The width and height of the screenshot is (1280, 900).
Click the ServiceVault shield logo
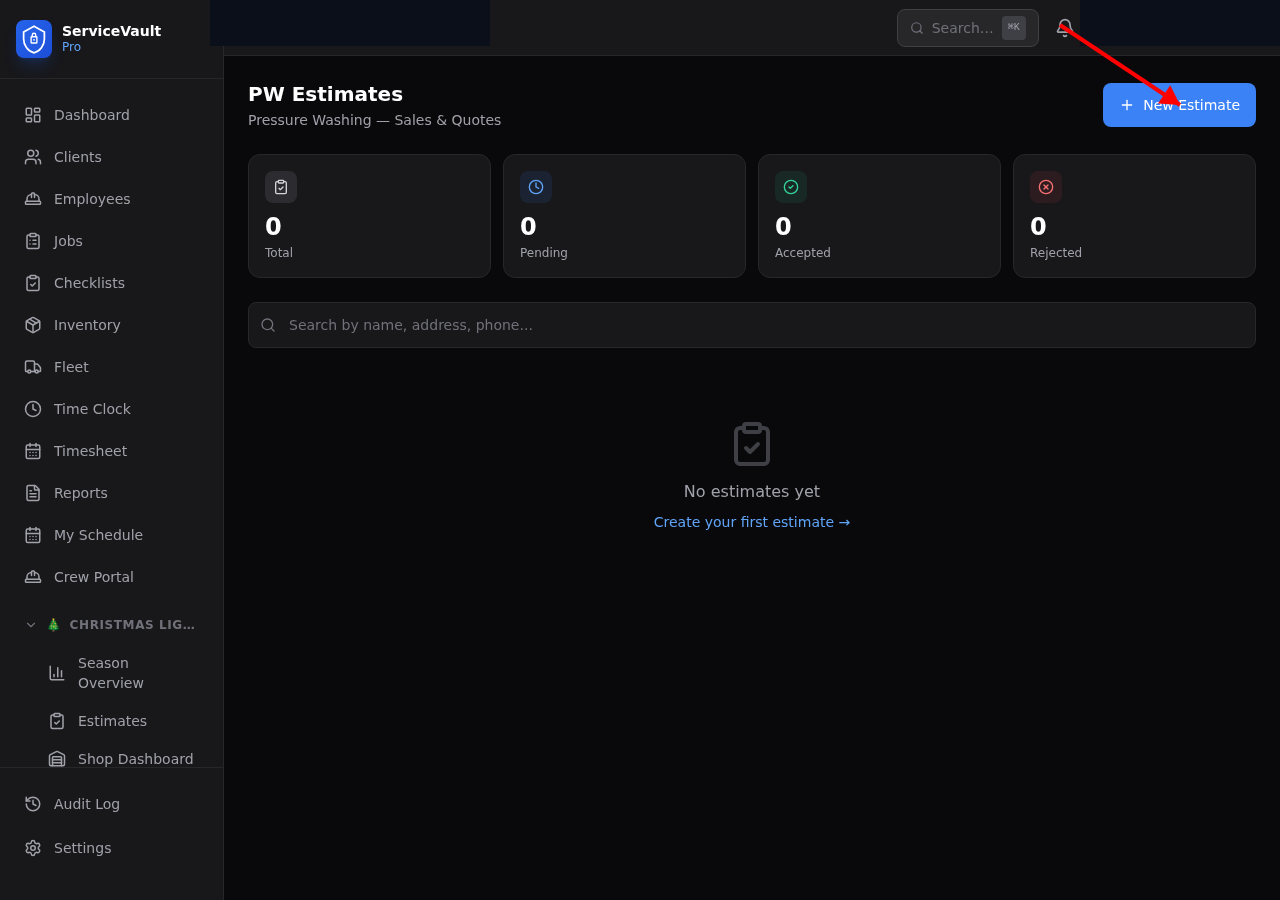point(34,39)
